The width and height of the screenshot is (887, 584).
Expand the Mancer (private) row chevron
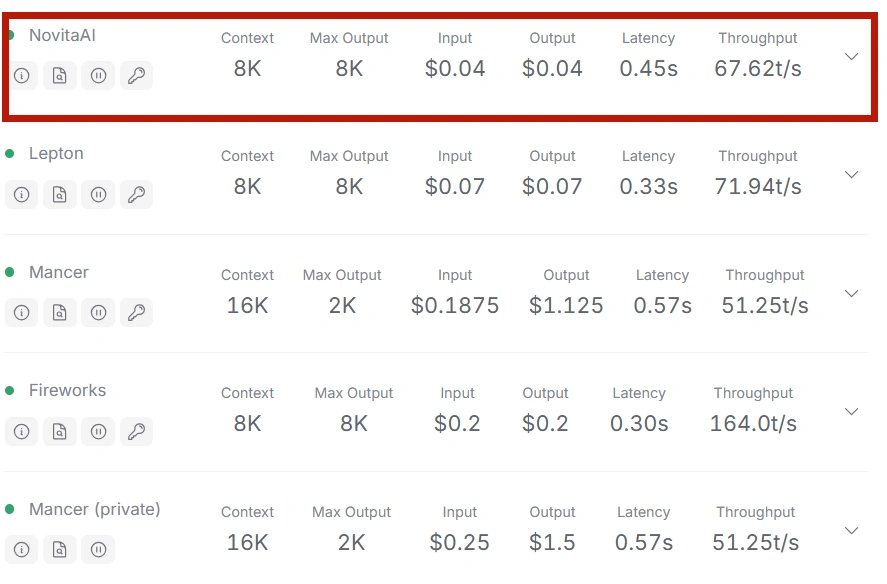(x=851, y=530)
